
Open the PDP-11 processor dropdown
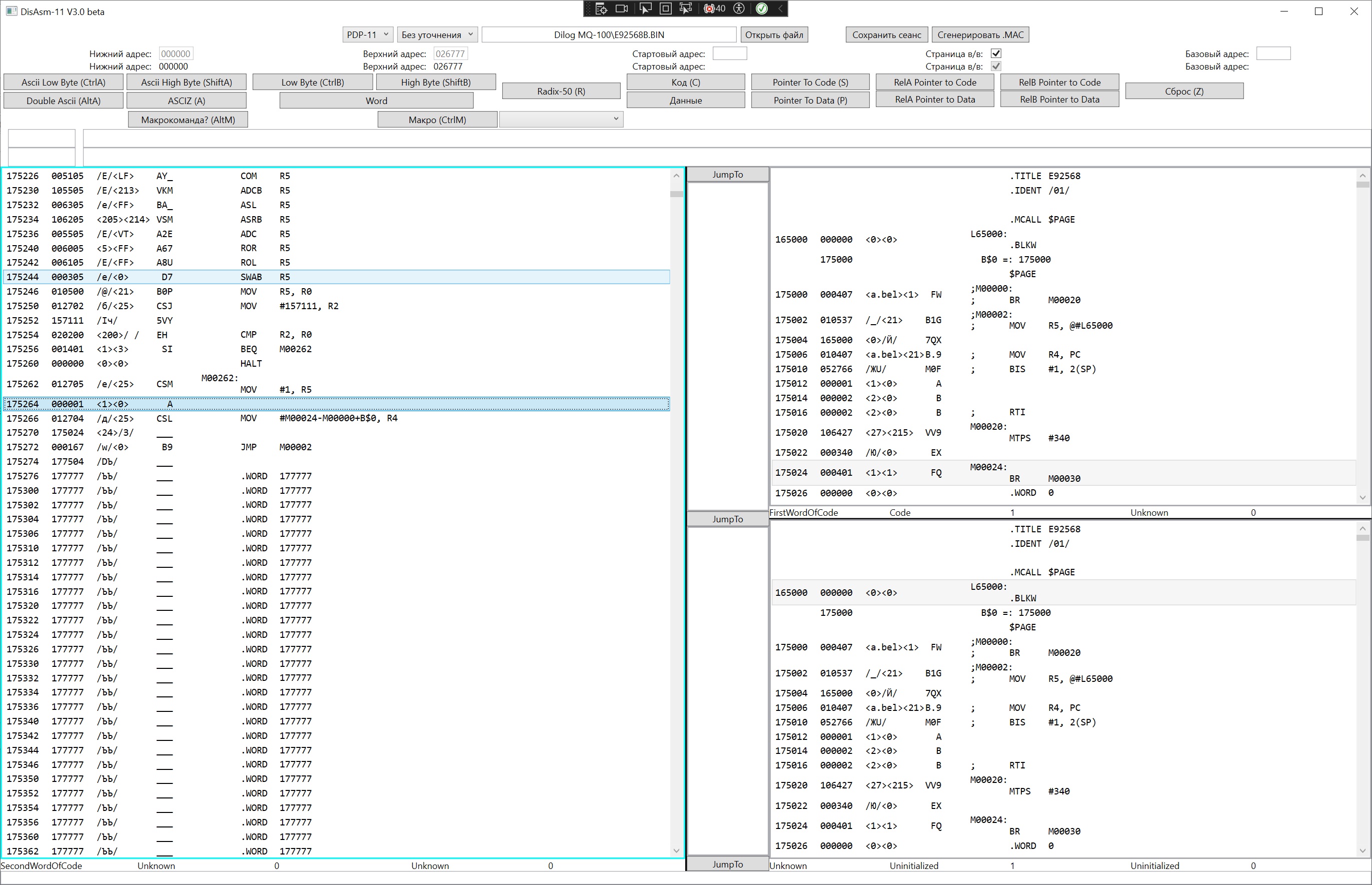pyautogui.click(x=368, y=35)
